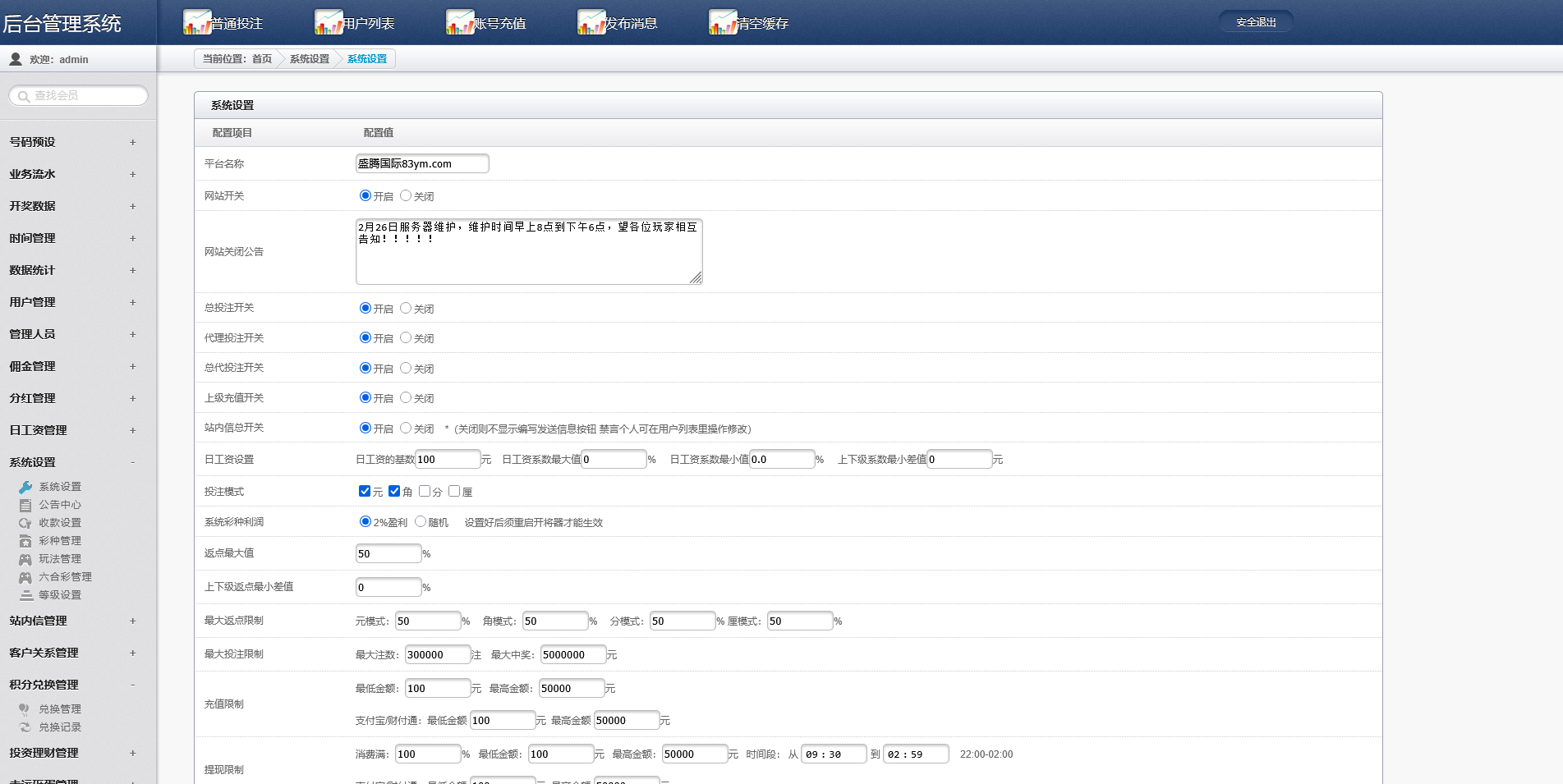
Task: Select 随机 for 系统彩种利润
Action: pyautogui.click(x=421, y=521)
